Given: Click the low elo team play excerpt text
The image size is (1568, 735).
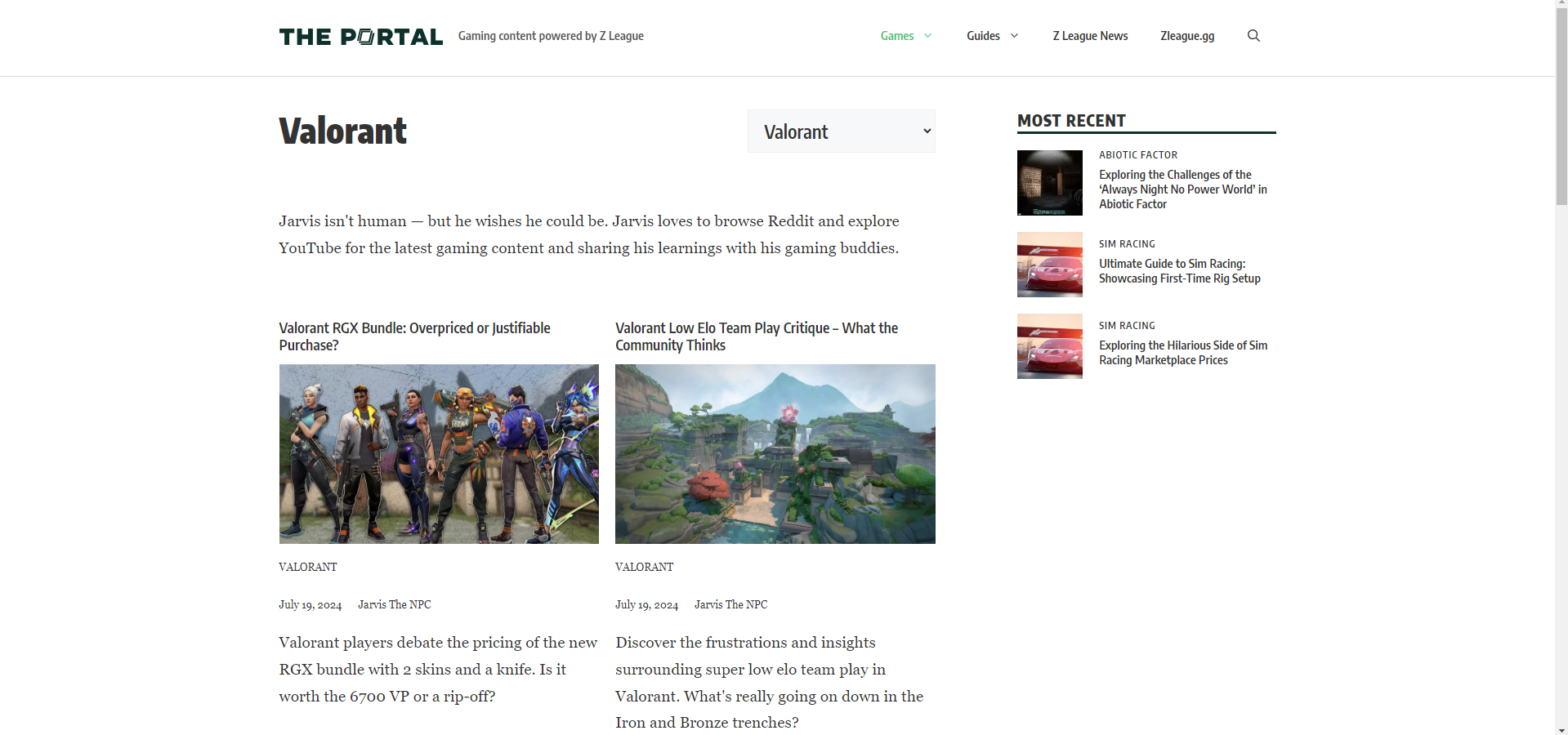Looking at the screenshot, I should 770,683.
